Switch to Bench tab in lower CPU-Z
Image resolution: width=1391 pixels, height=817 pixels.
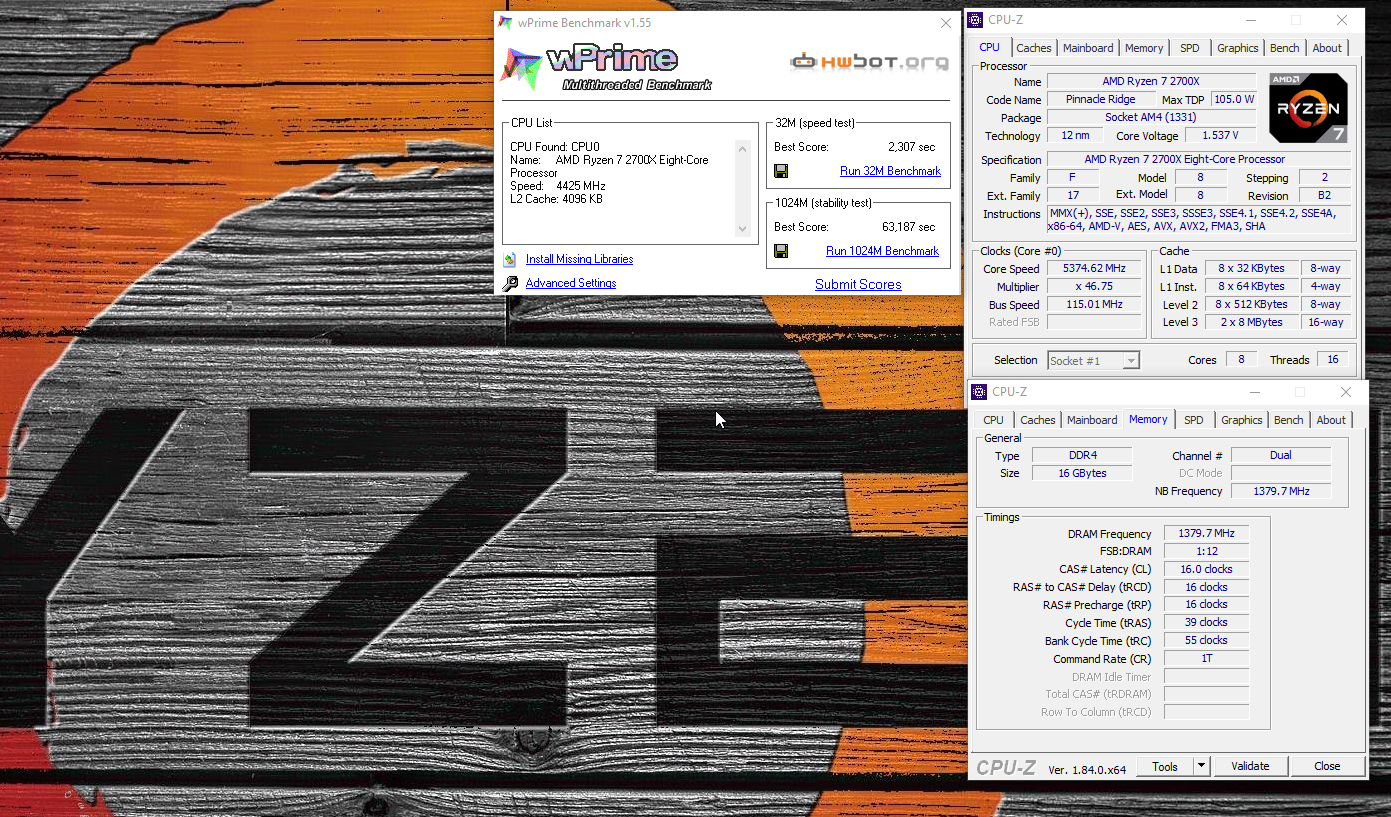pos(1289,420)
